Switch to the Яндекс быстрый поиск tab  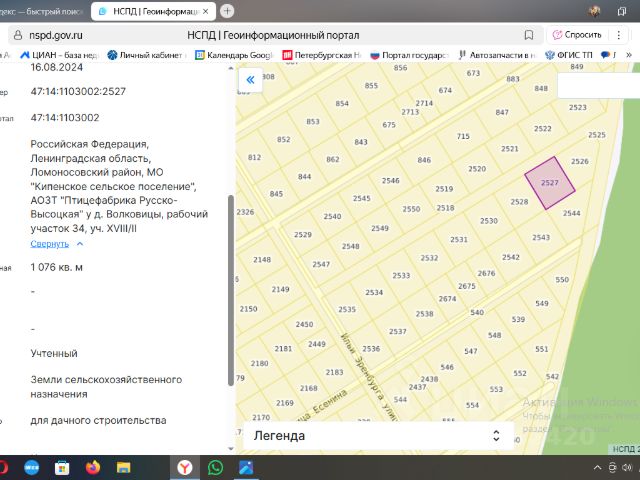tap(41, 11)
